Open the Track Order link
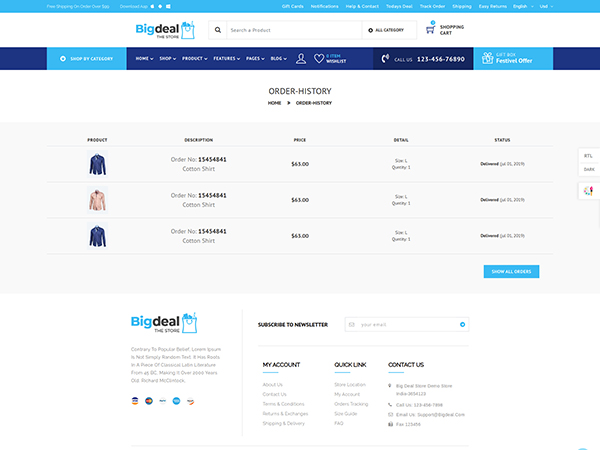 (x=432, y=5)
